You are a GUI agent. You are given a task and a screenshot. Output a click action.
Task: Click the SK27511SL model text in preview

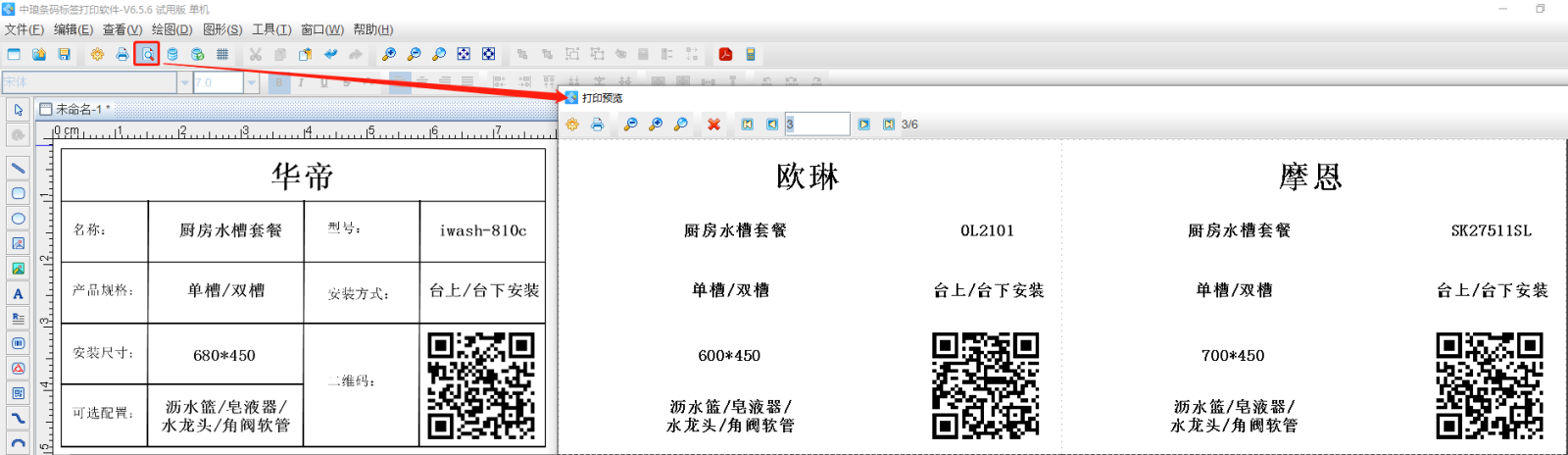[1491, 231]
